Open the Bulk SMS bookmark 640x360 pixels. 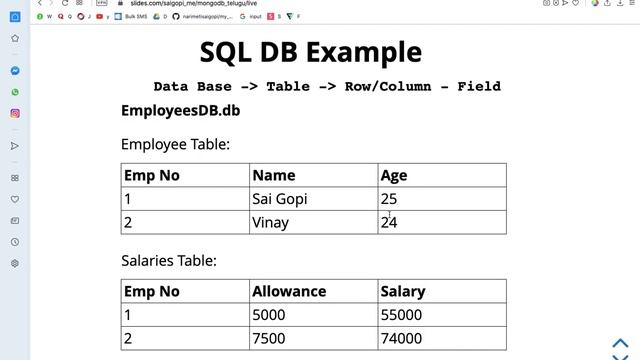pos(131,17)
